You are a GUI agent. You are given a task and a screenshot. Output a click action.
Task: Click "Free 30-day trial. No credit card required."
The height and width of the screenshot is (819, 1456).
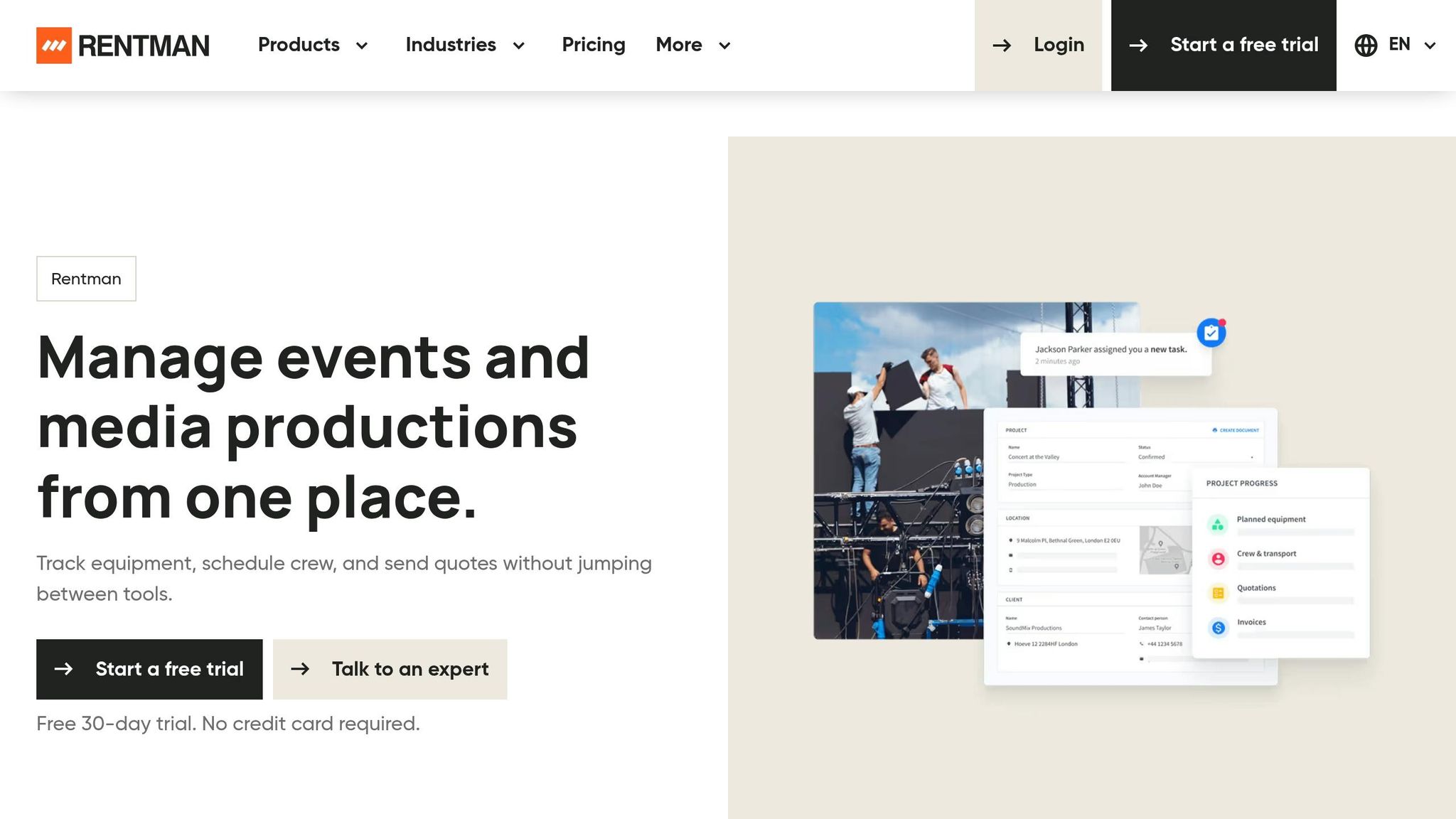[x=228, y=724]
